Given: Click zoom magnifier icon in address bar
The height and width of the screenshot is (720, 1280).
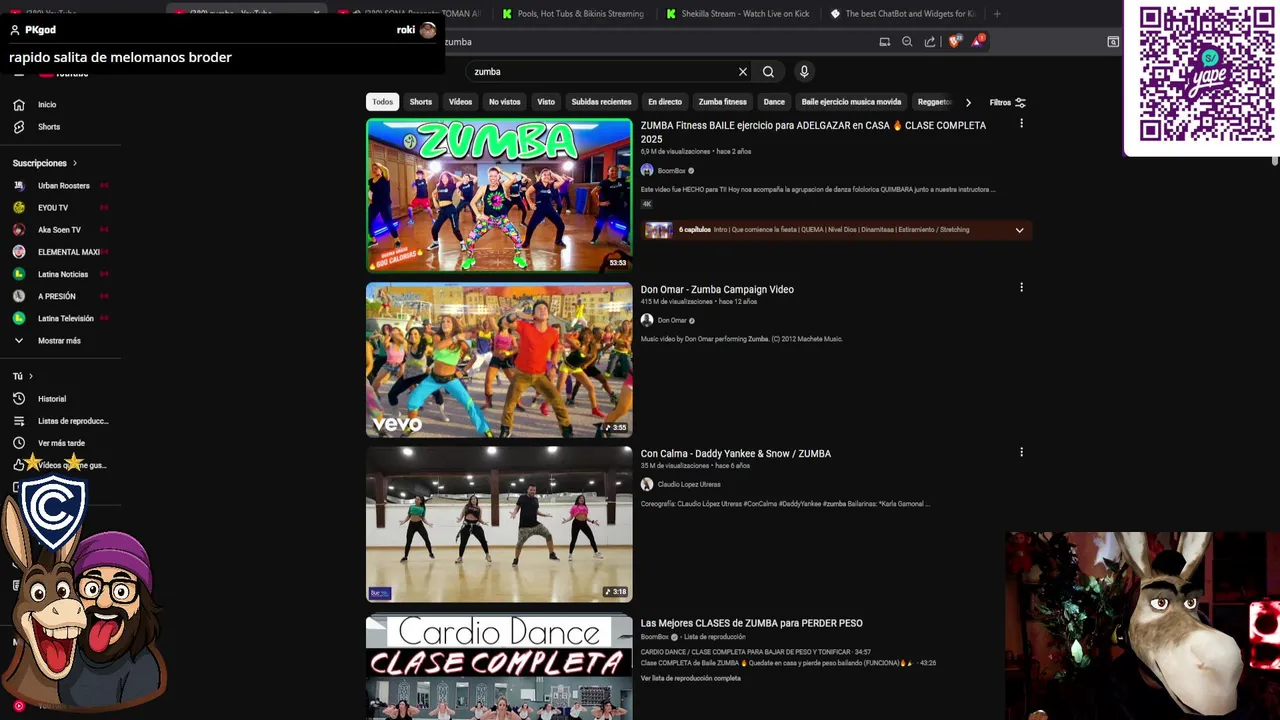Looking at the screenshot, I should point(907,42).
